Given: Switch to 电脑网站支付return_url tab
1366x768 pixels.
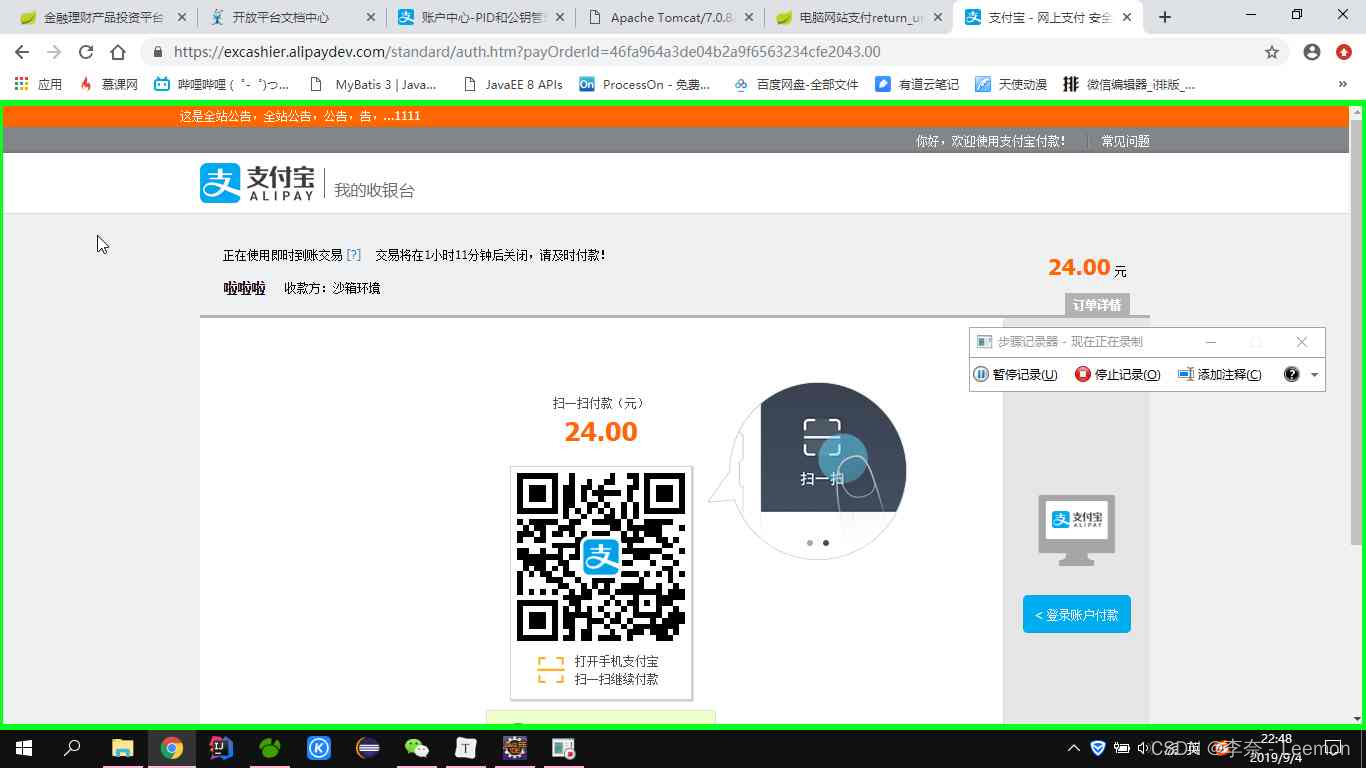Looking at the screenshot, I should coord(861,17).
